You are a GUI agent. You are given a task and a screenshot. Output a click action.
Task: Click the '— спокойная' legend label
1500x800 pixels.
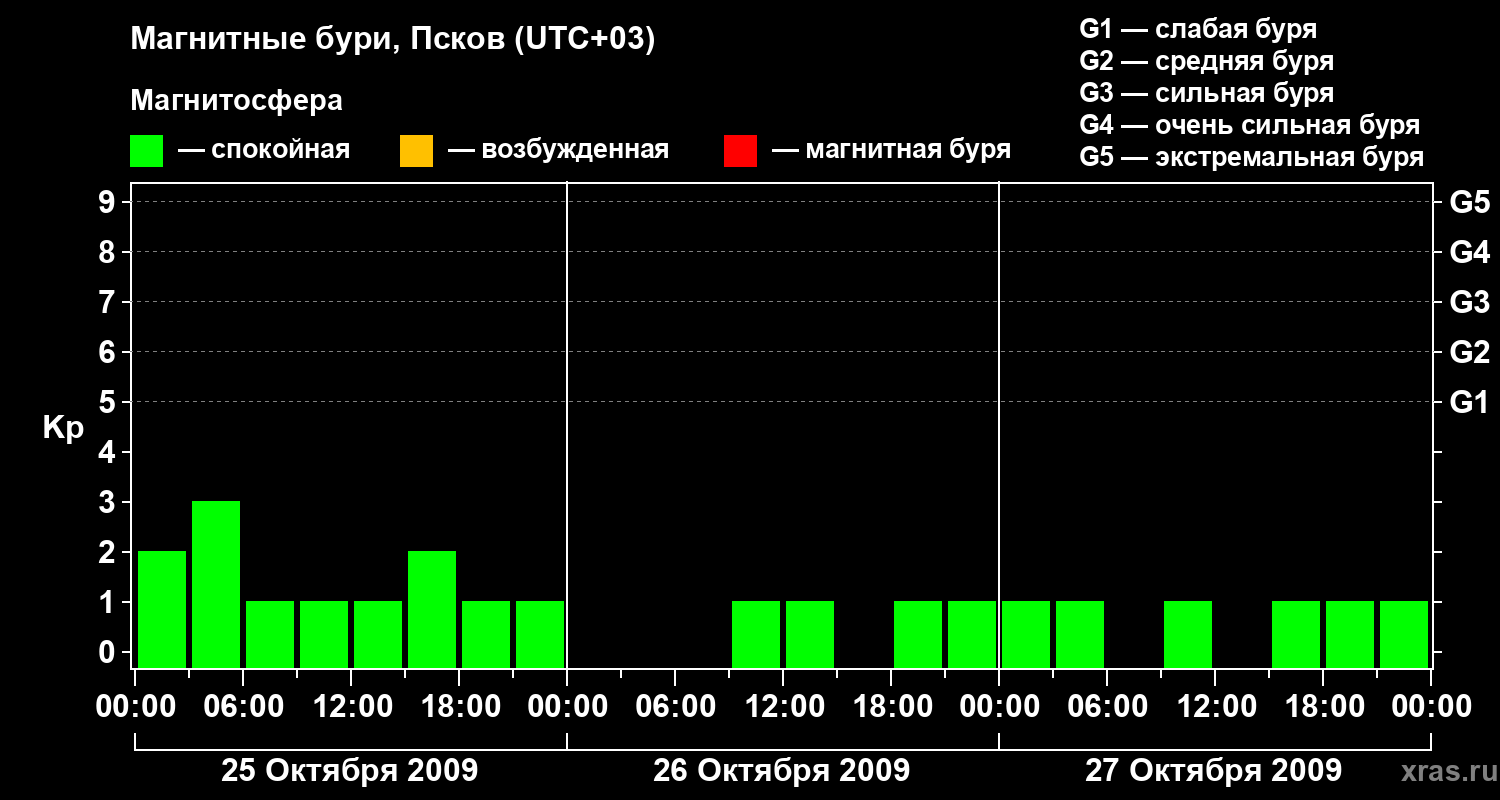(264, 150)
